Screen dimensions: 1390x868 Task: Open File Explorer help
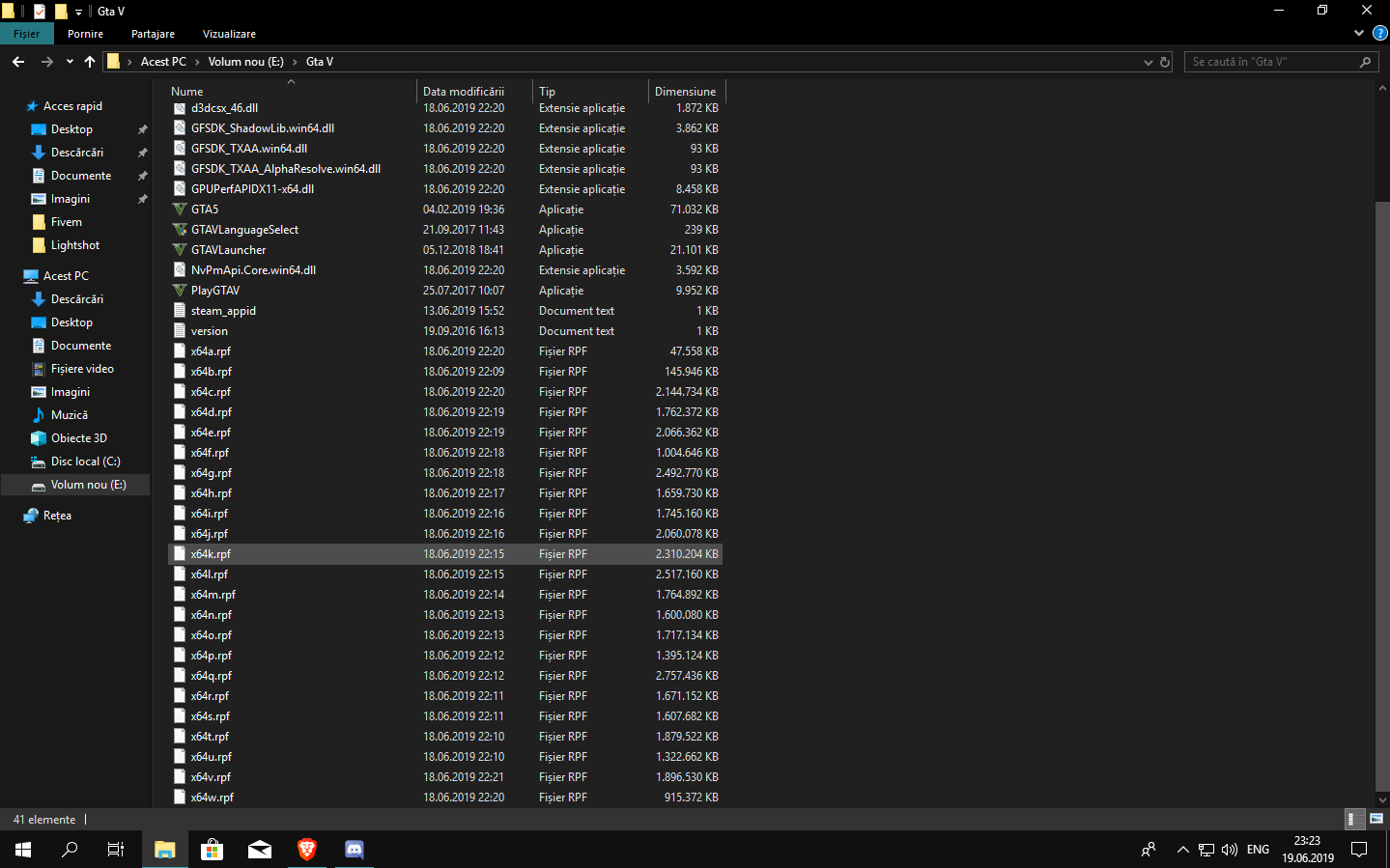pyautogui.click(x=1379, y=33)
